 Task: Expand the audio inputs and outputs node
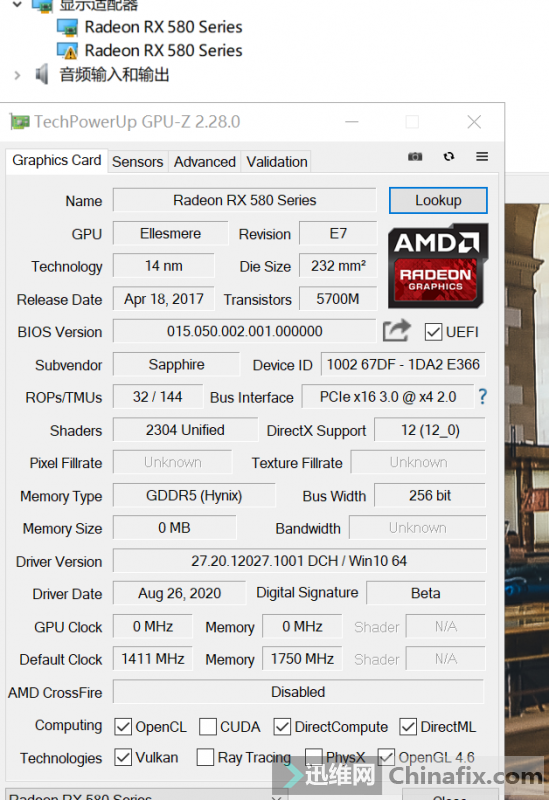17,76
